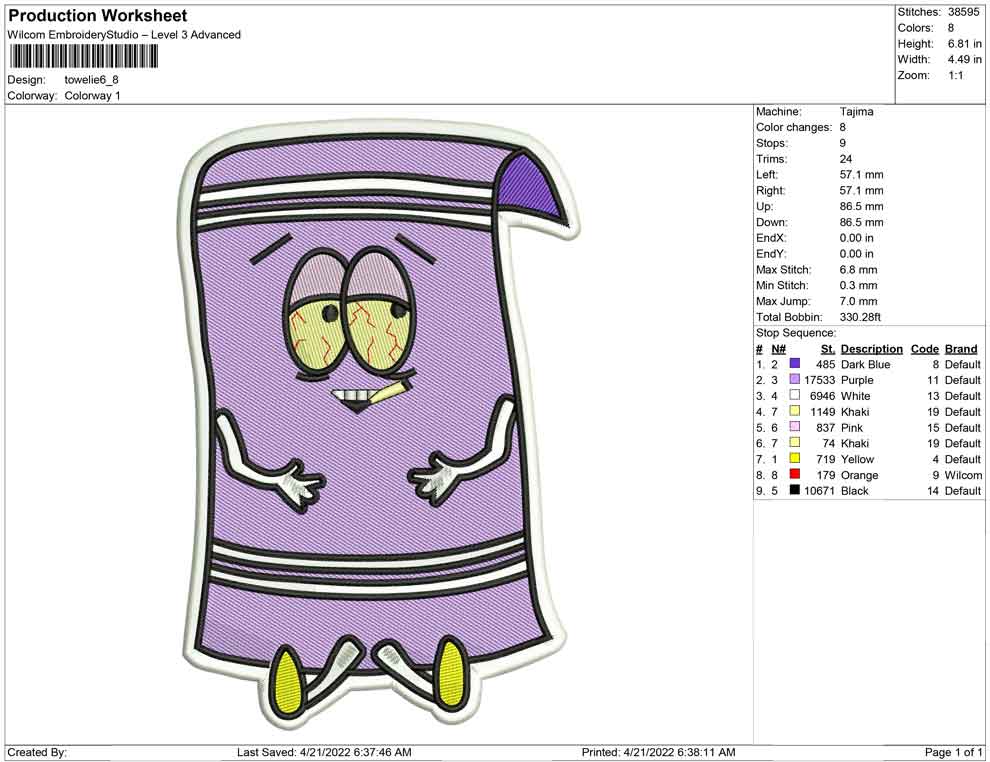The width and height of the screenshot is (990, 762).
Task: Click the Machine value "Tajima"
Action: click(856, 112)
